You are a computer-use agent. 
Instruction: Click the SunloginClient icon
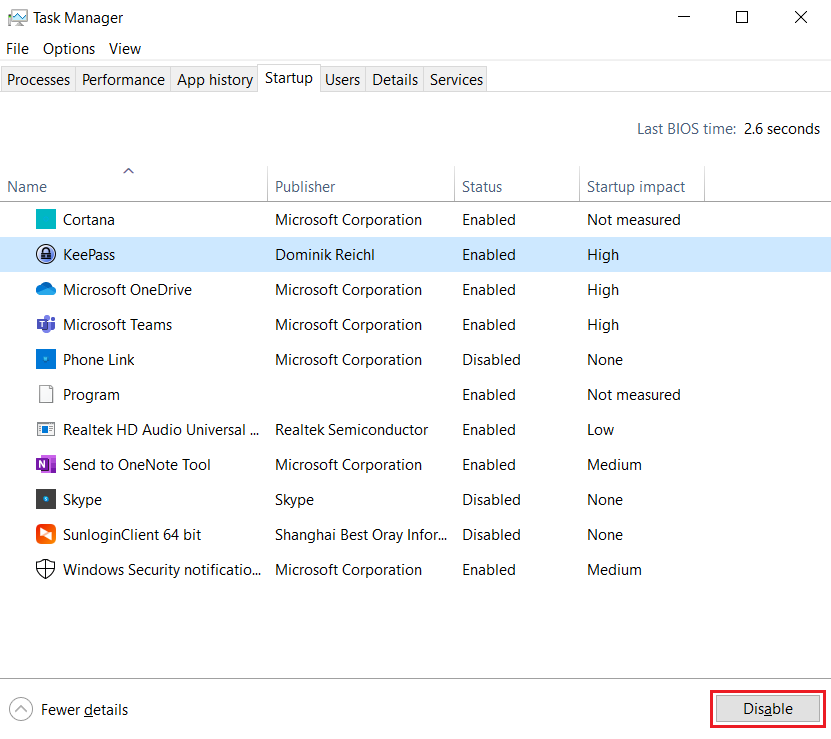coord(44,534)
